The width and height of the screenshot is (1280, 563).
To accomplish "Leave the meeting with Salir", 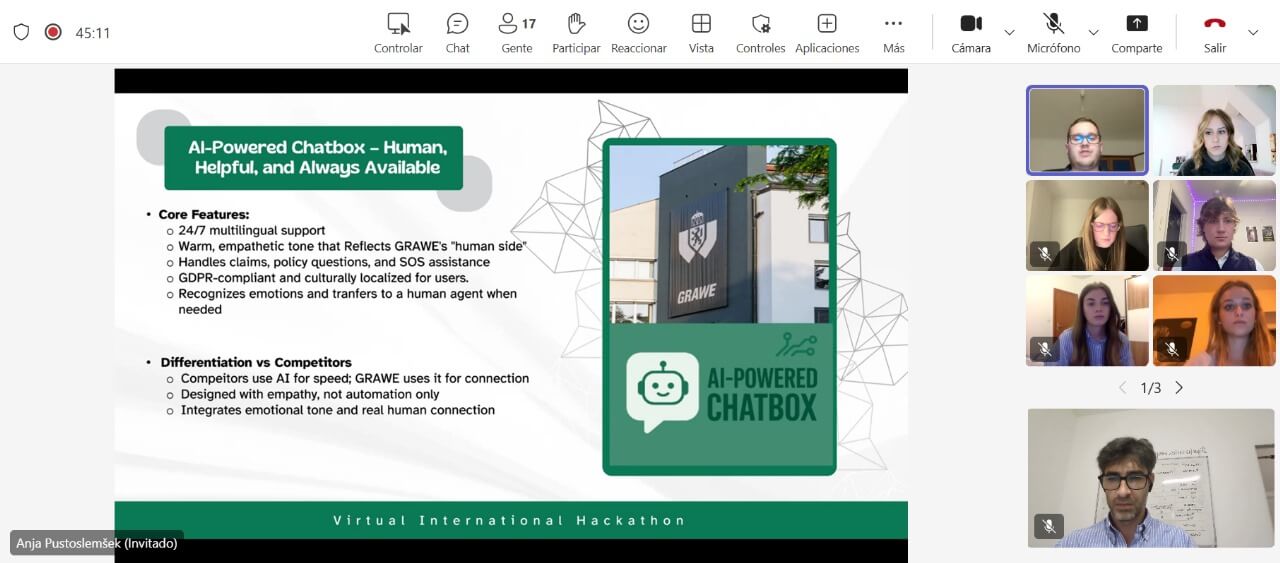I will pos(1215,32).
